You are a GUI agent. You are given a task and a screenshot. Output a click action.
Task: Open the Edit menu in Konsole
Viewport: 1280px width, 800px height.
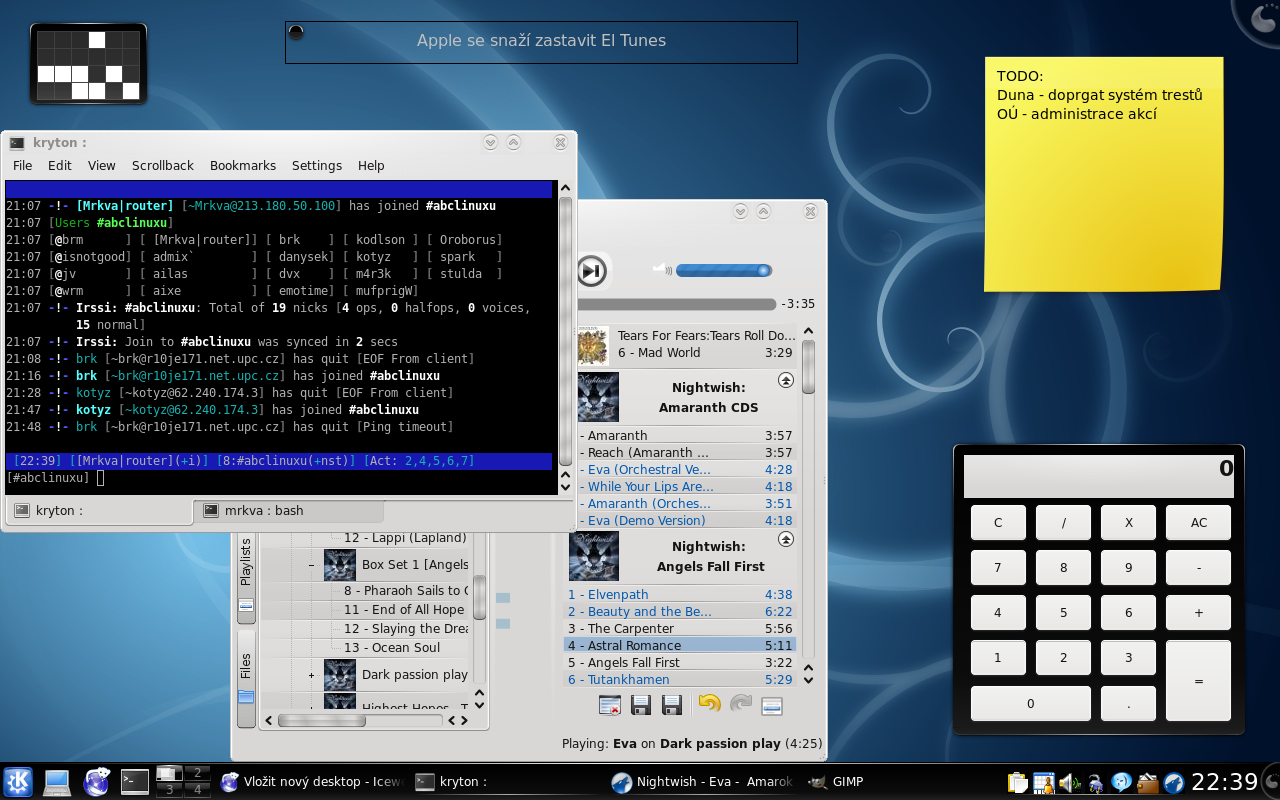tap(60, 165)
